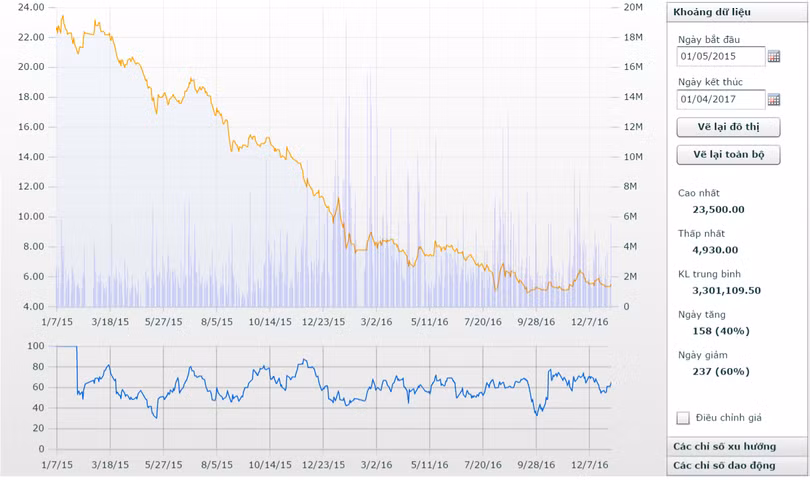Click the Cao nhất value 23,500.00
The width and height of the screenshot is (810, 480).
(x=718, y=209)
